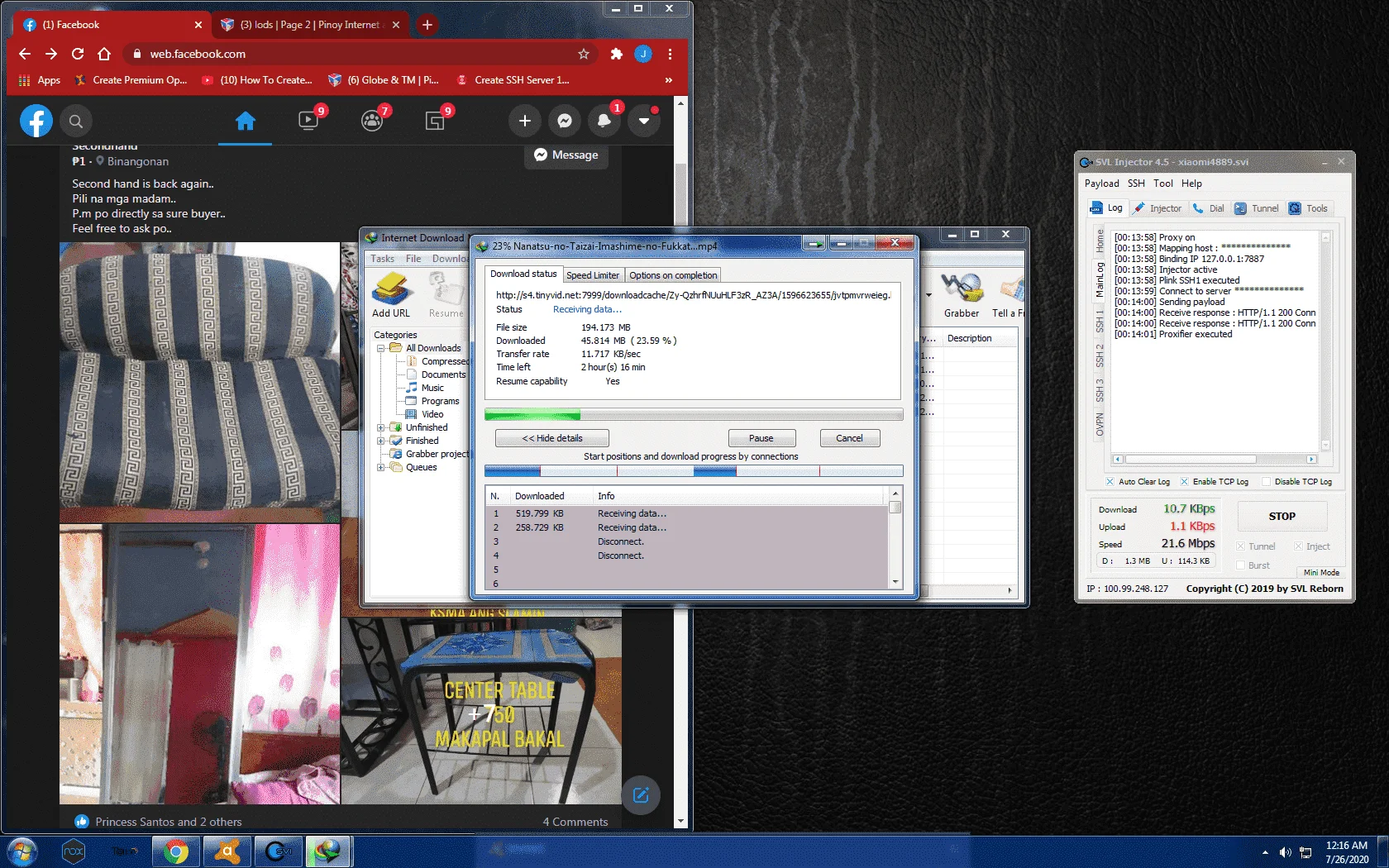Image resolution: width=1389 pixels, height=868 pixels.
Task: Click the green download progress bar
Action: click(694, 414)
